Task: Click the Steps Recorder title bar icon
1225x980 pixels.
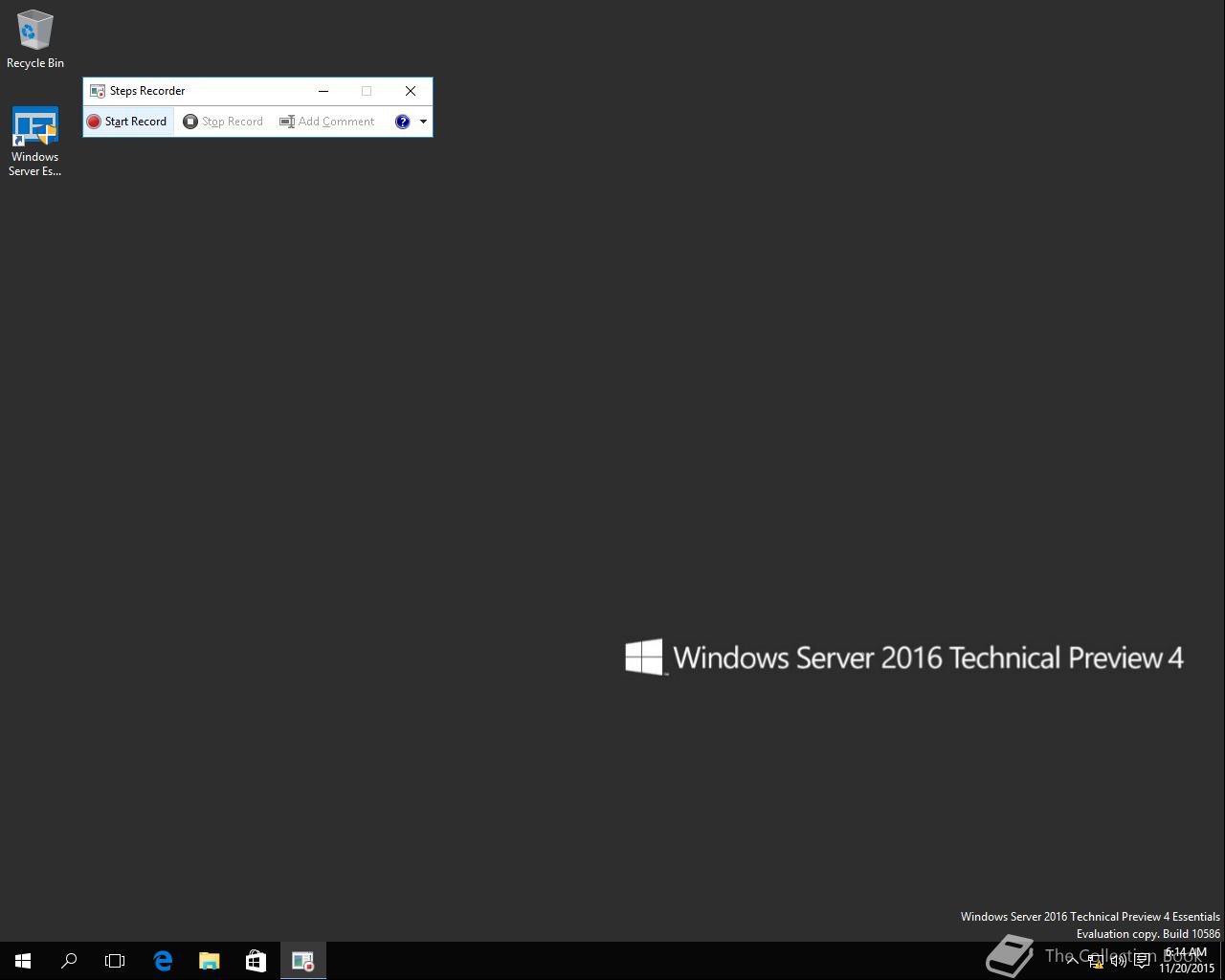Action: (97, 91)
